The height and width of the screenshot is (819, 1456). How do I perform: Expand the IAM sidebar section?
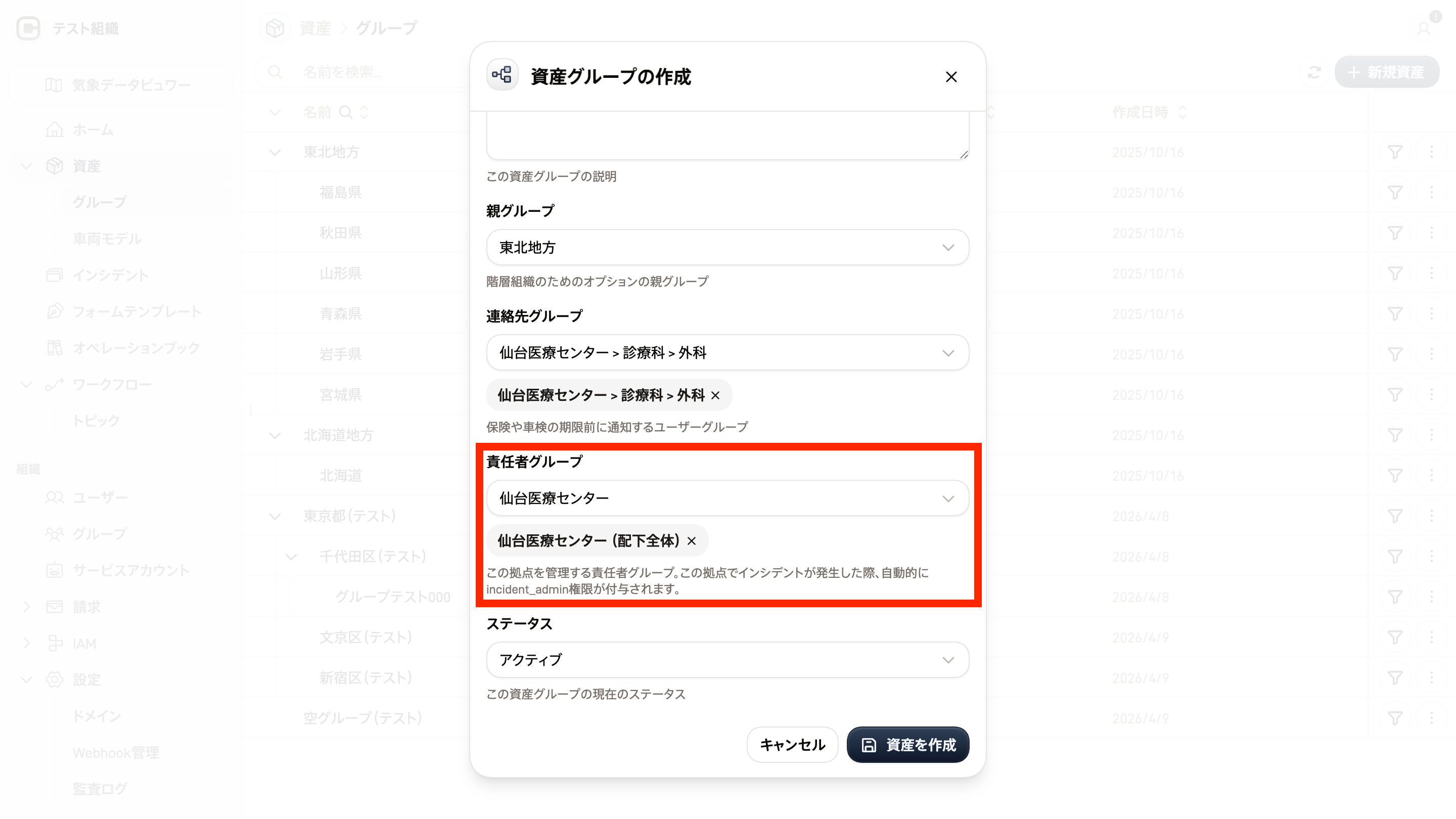tap(26, 644)
